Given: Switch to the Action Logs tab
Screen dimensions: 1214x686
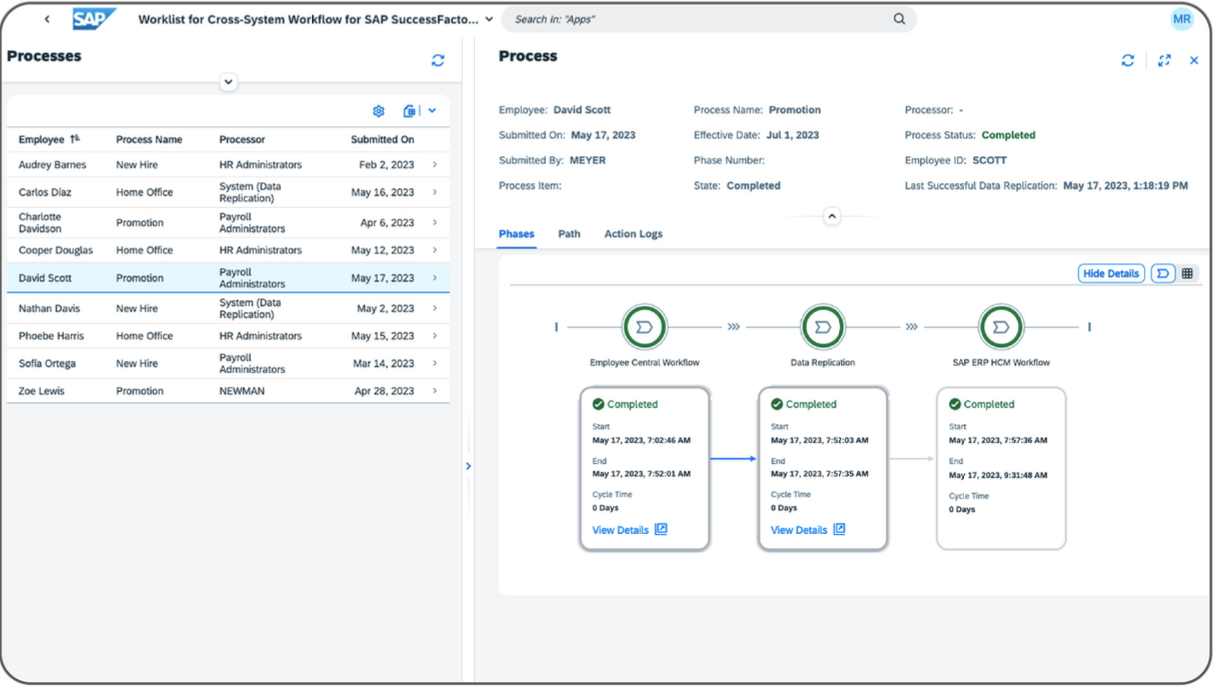Looking at the screenshot, I should (633, 233).
